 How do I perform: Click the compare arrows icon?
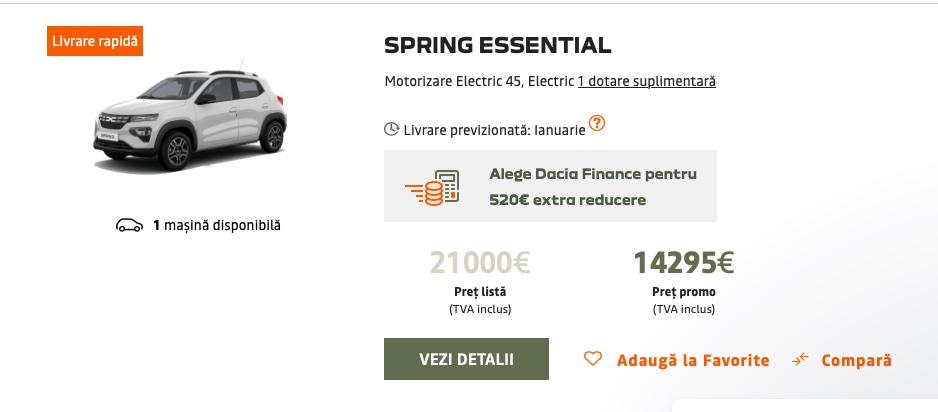click(x=800, y=359)
